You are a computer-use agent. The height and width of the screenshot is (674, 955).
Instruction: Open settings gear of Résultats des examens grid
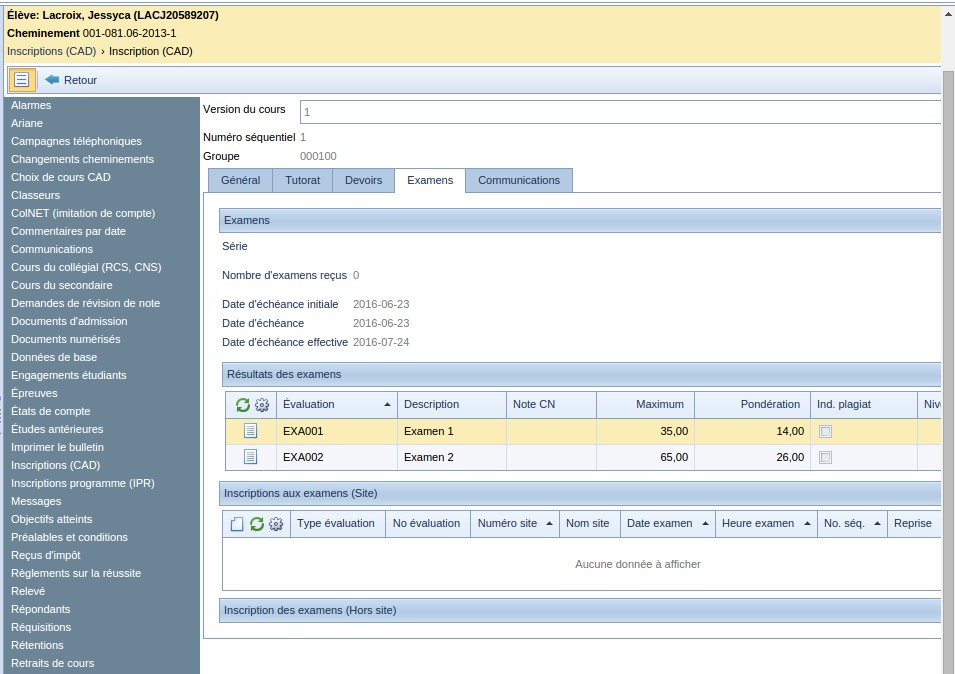click(262, 405)
